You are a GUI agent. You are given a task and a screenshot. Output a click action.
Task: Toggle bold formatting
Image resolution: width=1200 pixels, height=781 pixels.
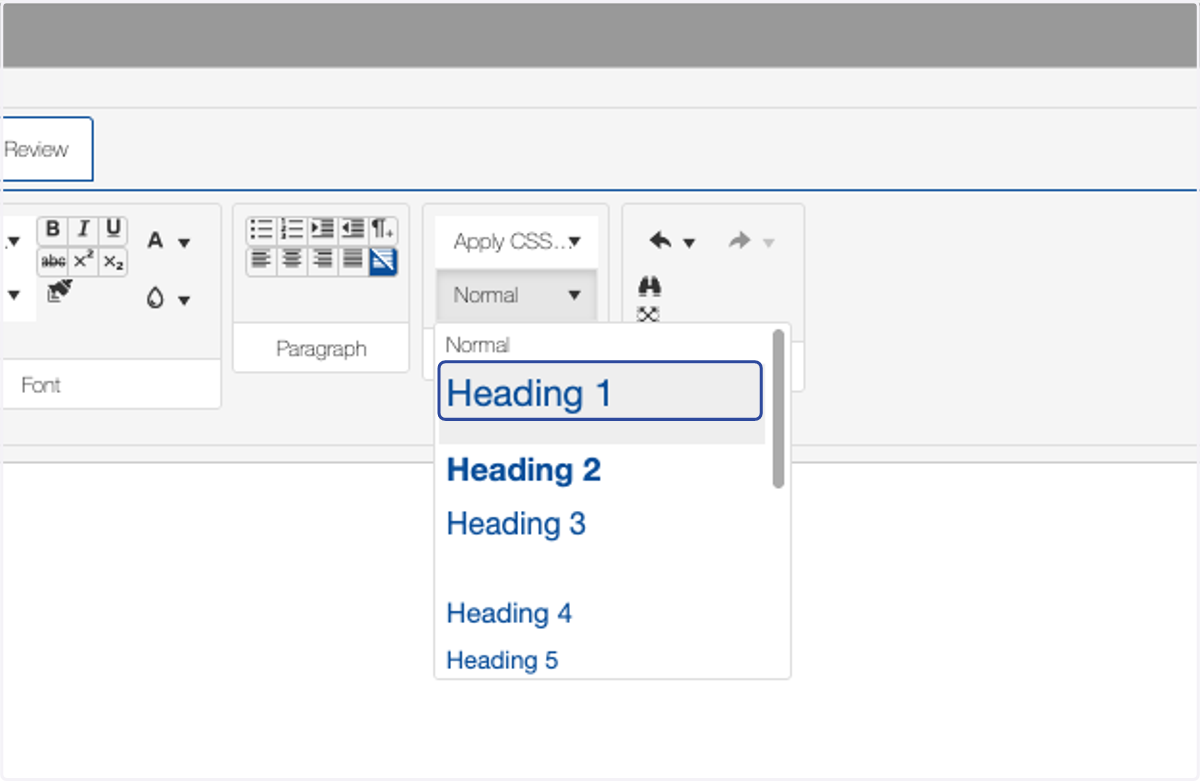click(54, 230)
